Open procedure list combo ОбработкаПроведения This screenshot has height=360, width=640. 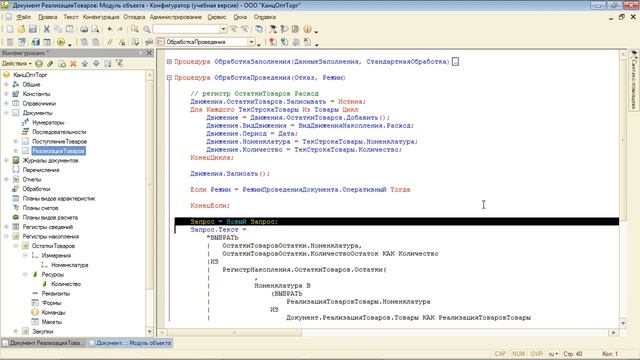point(251,42)
